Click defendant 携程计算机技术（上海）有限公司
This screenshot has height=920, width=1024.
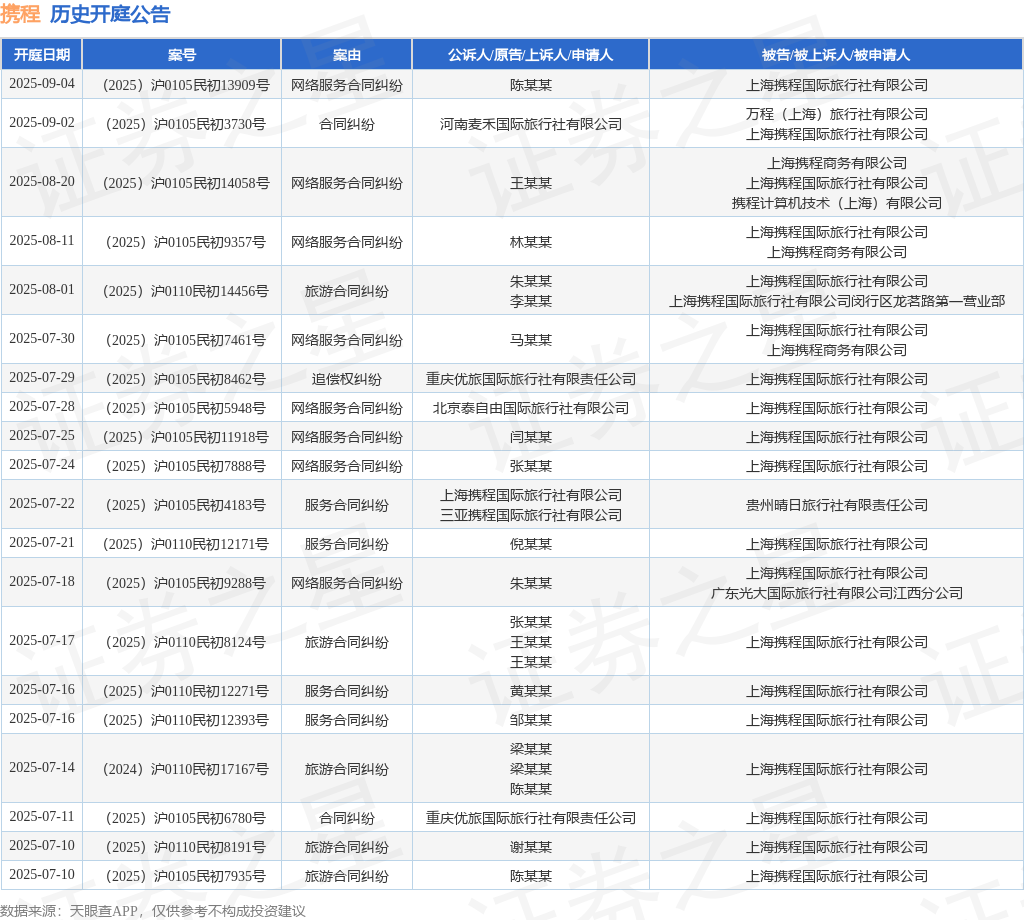837,203
